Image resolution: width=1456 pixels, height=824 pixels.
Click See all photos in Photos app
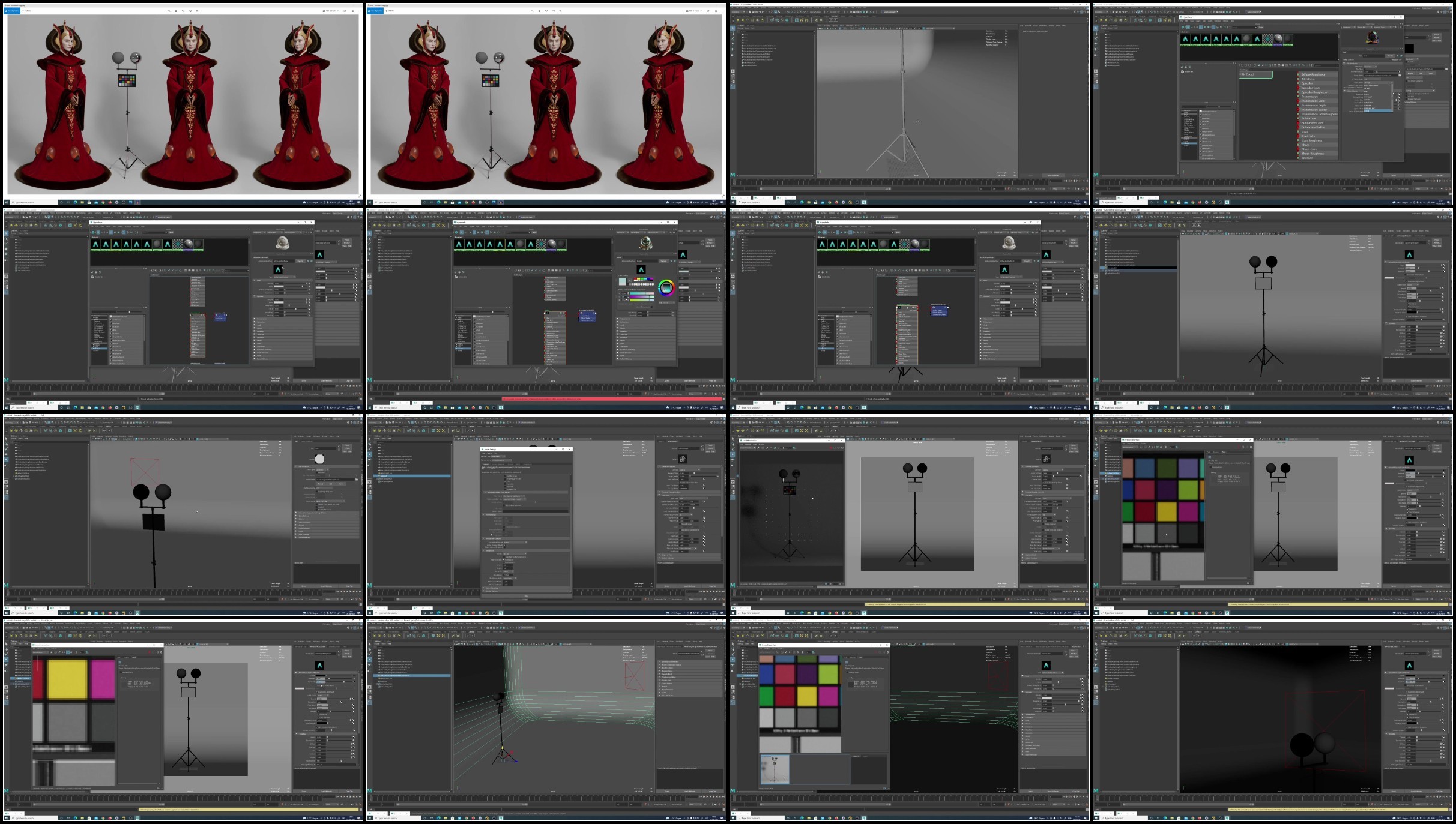pyautogui.click(x=11, y=11)
